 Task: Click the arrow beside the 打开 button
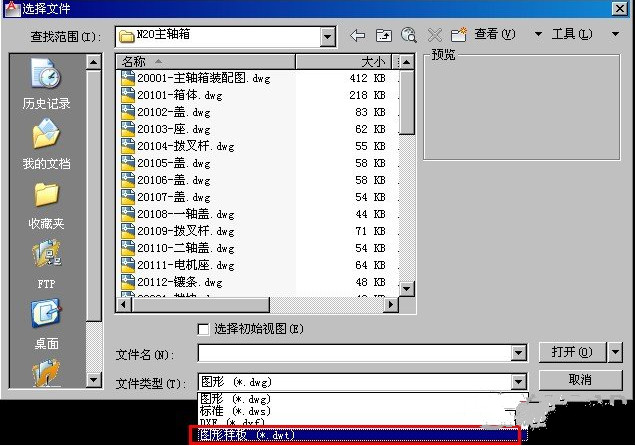[615, 352]
